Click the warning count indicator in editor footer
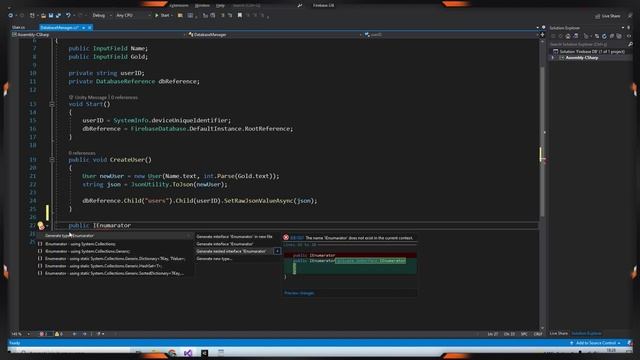Screen dimensions: 640x360 pos(59,334)
